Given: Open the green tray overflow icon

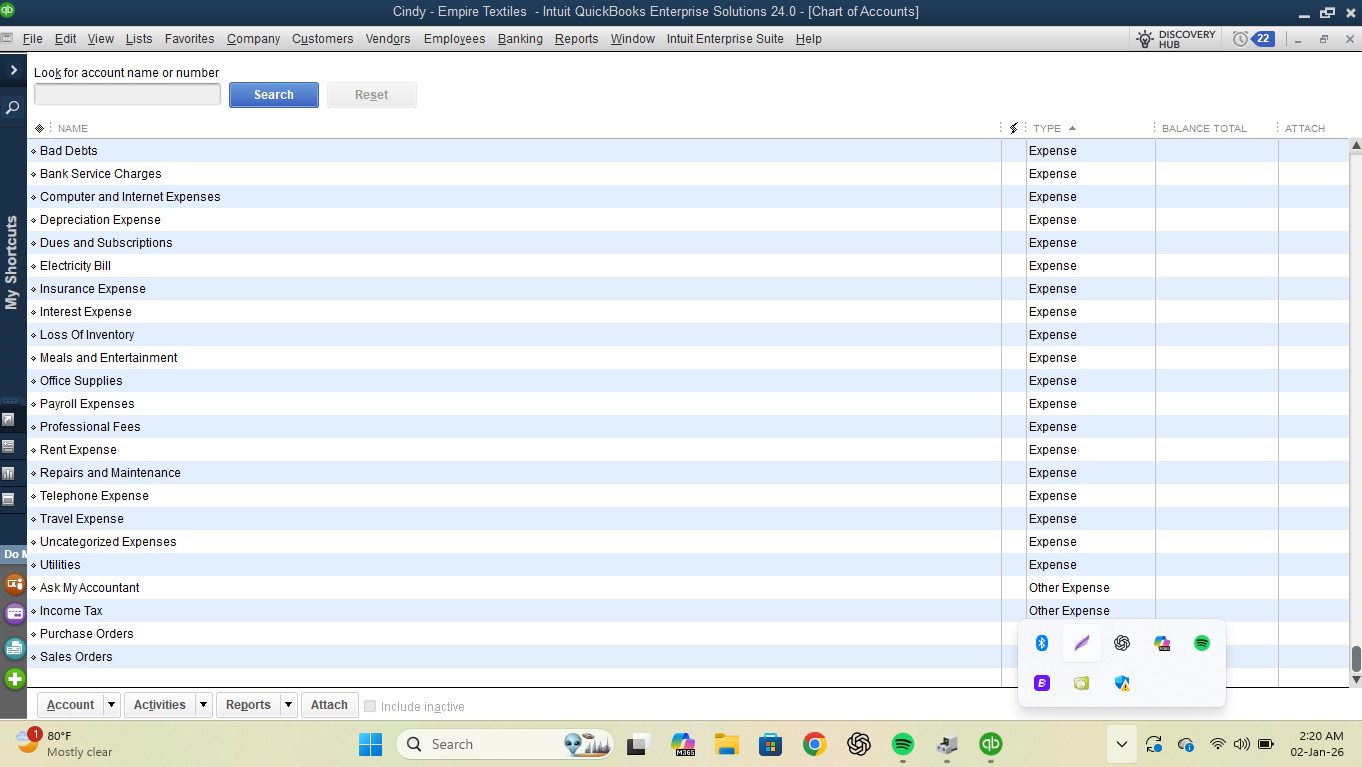Looking at the screenshot, I should pyautogui.click(x=1081, y=683).
